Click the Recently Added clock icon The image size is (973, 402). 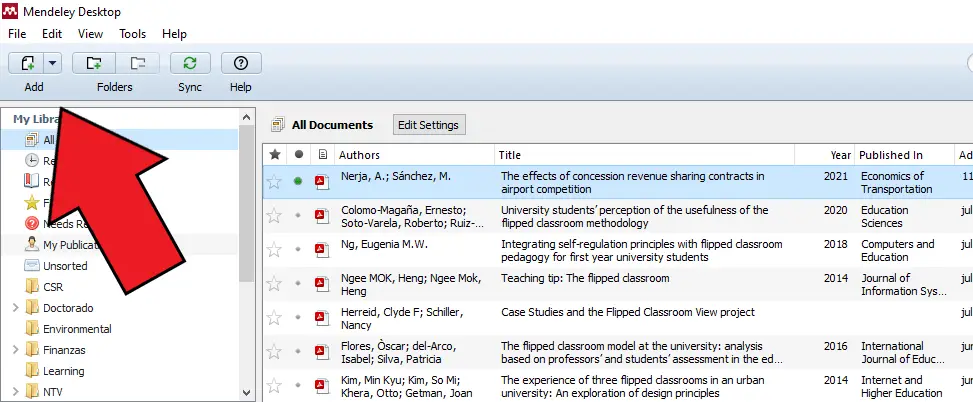32,161
